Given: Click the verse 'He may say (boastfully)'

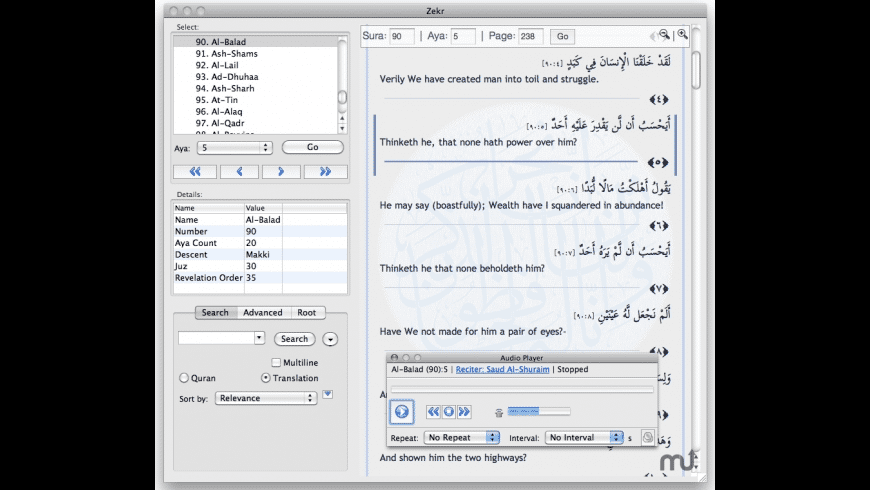Looking at the screenshot, I should pyautogui.click(x=522, y=205).
